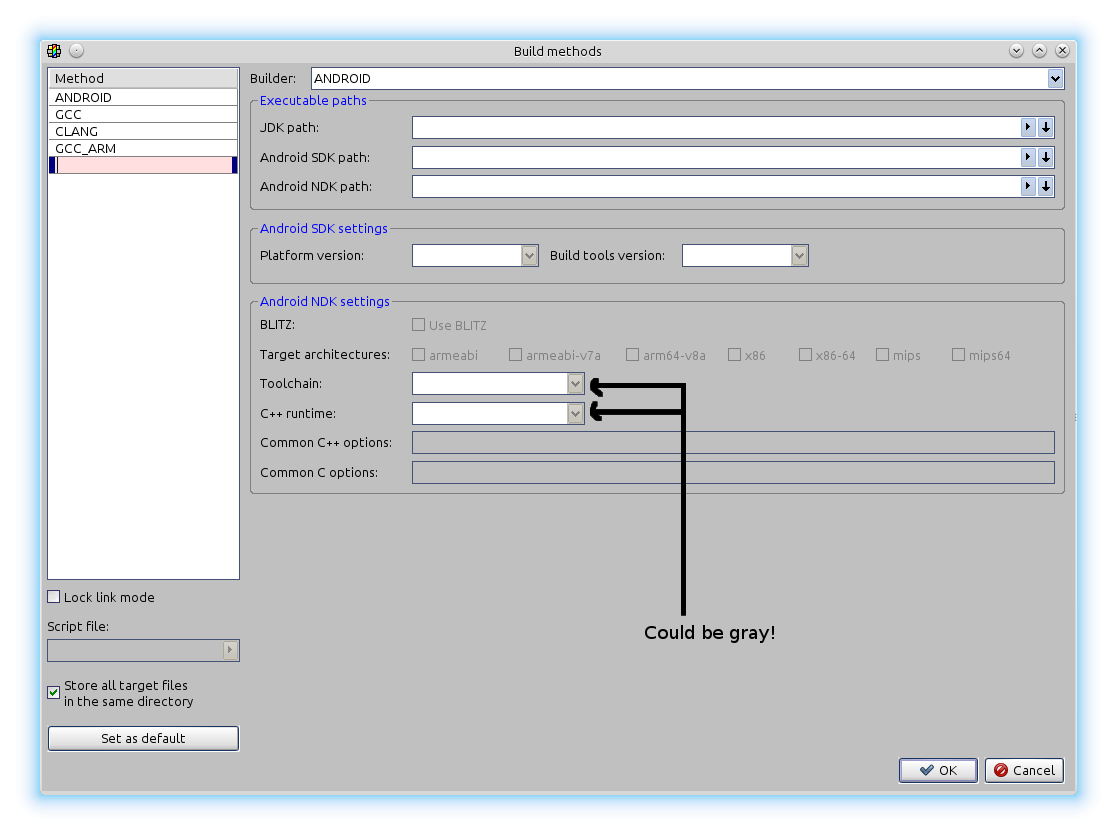The image size is (1117, 835).
Task: Click the Android NDK path right-arrow icon
Action: pyautogui.click(x=1027, y=186)
